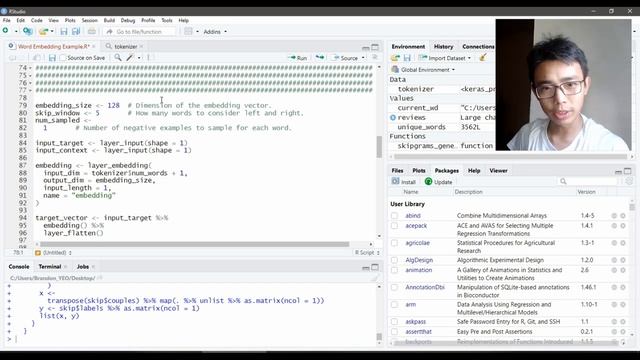
Task: Check the agricolae package checkbox
Action: pyautogui.click(x=394, y=243)
